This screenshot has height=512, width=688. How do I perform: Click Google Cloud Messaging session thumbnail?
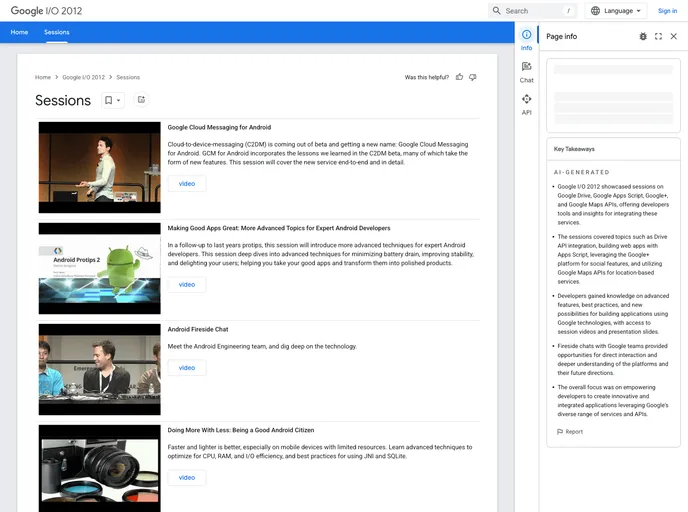[100, 167]
